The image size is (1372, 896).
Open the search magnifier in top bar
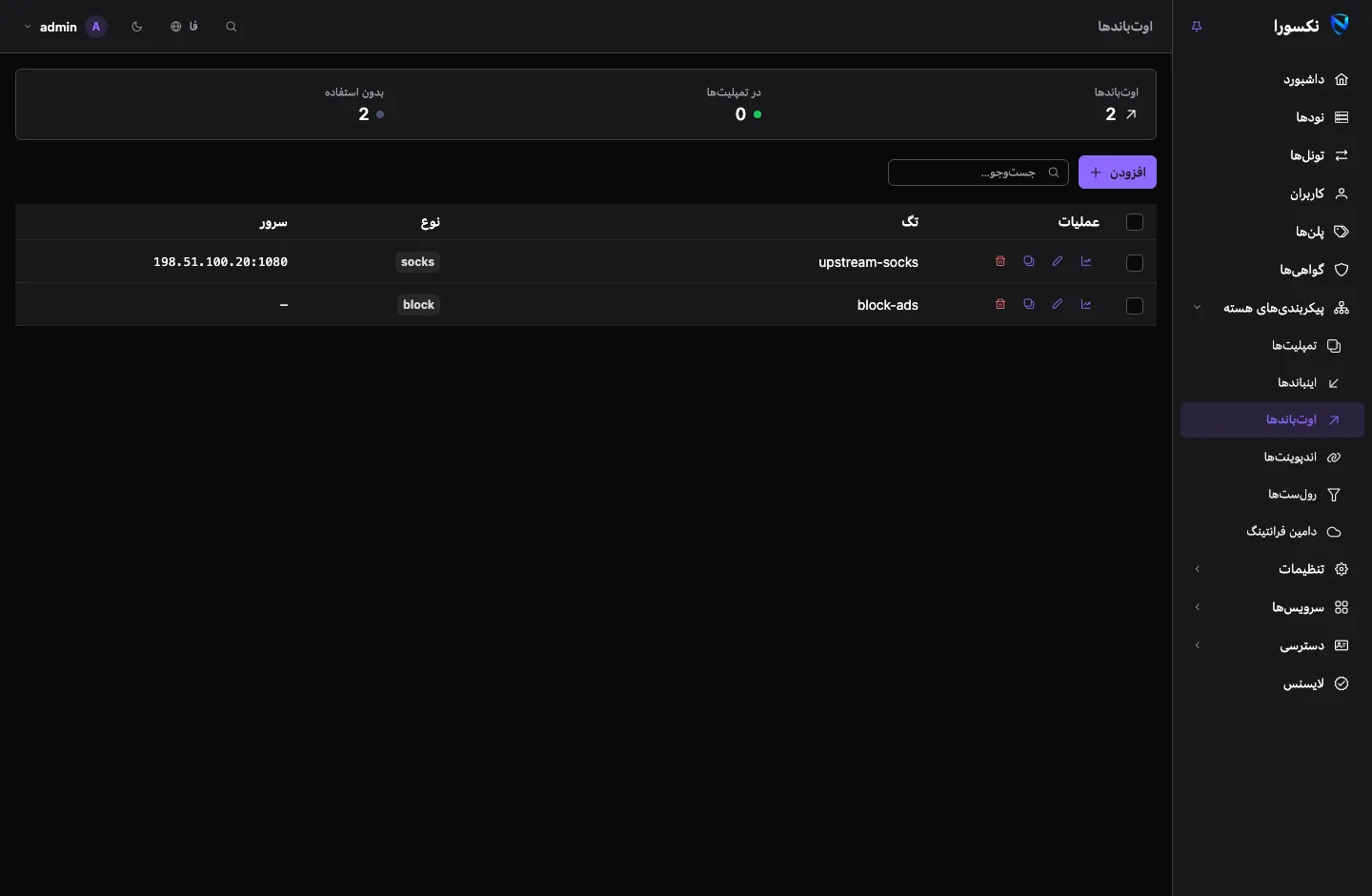232,27
